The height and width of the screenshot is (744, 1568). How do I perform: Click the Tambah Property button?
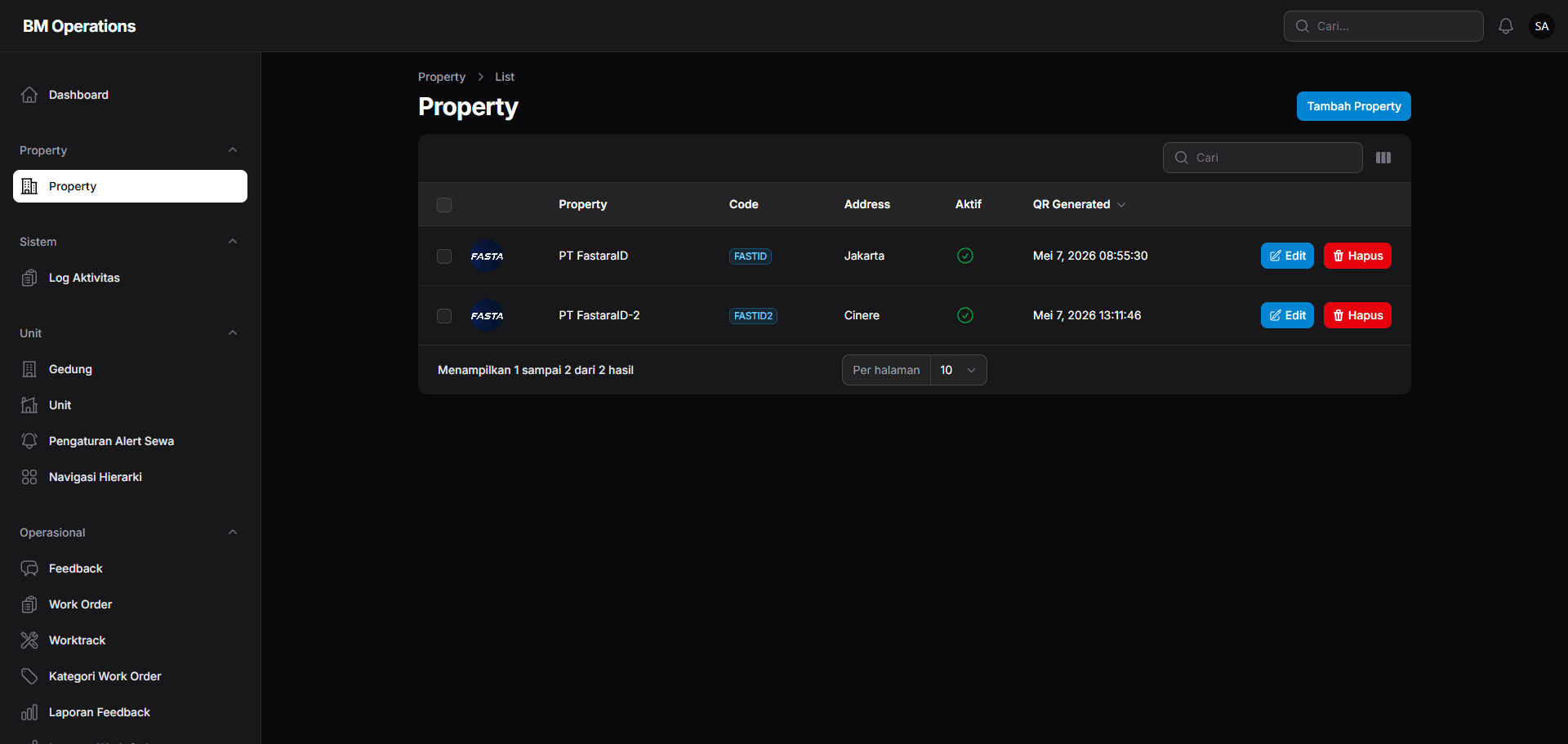[x=1354, y=106]
